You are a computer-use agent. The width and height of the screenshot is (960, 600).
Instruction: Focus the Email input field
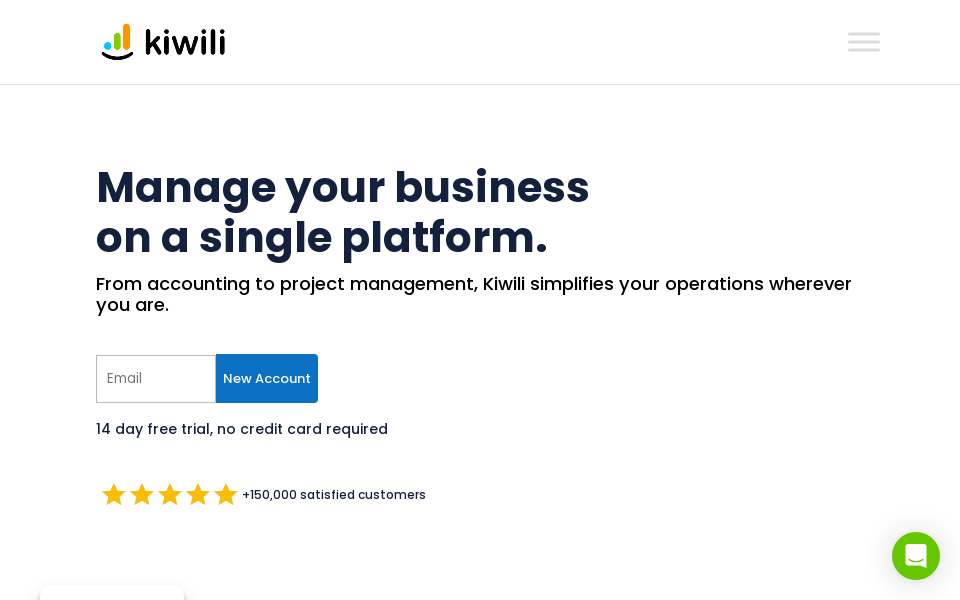pos(156,379)
